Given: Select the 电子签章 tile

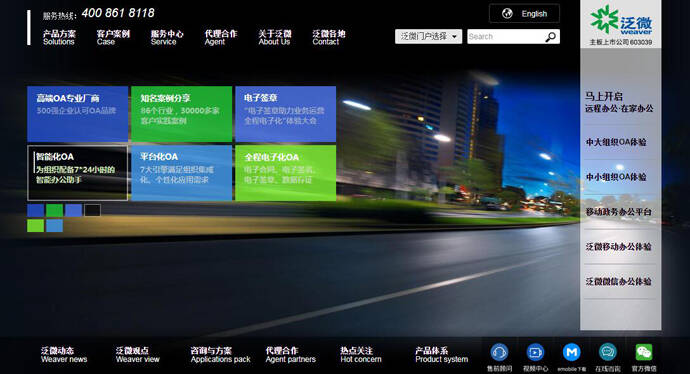Looking at the screenshot, I should click(286, 114).
